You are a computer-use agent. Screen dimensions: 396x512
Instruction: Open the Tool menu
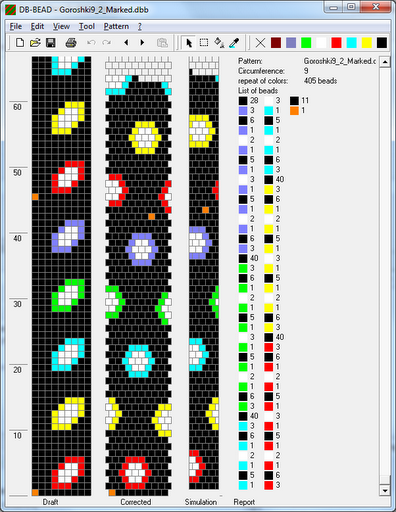click(x=87, y=26)
